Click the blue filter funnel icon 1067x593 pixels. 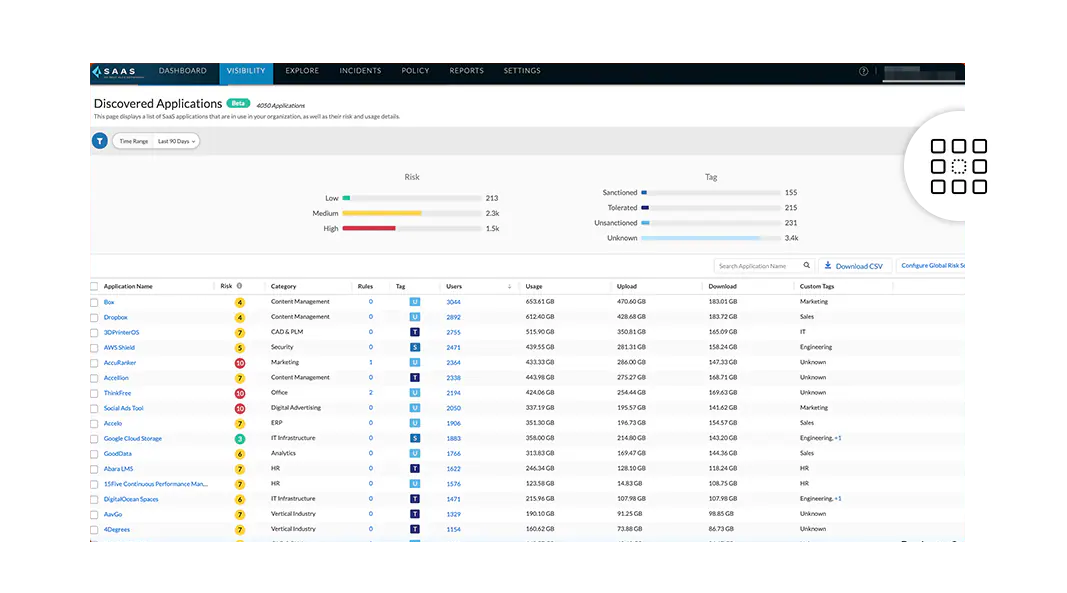tap(99, 141)
